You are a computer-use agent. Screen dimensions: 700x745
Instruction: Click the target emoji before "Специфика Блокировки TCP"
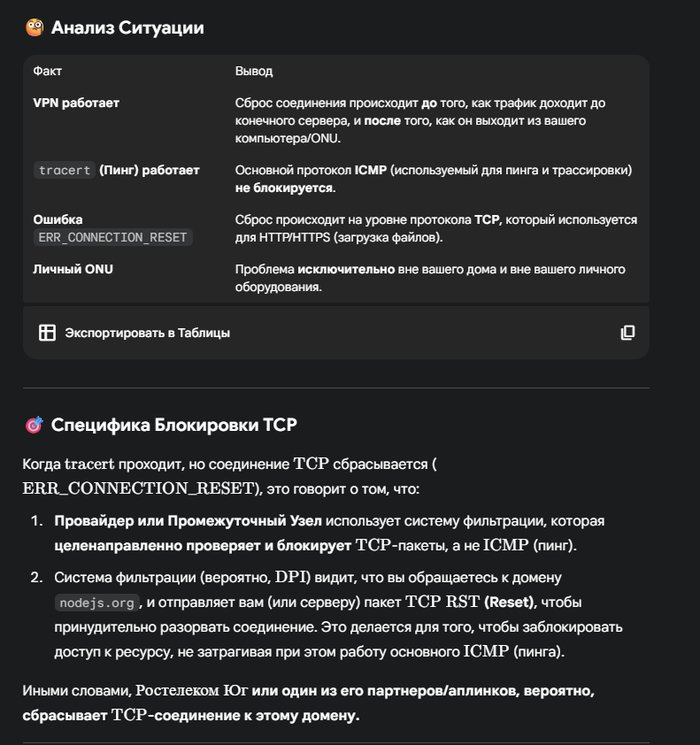(x=34, y=425)
